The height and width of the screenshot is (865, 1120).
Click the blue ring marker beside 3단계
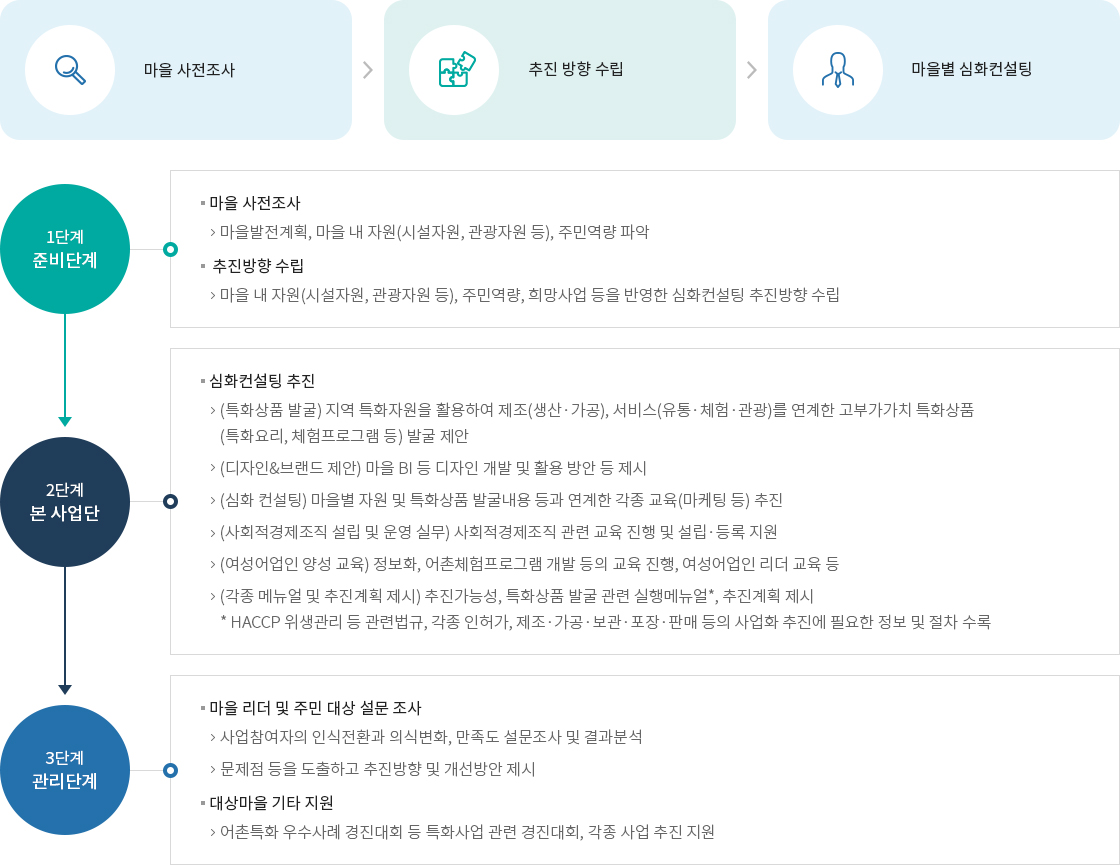(x=170, y=770)
